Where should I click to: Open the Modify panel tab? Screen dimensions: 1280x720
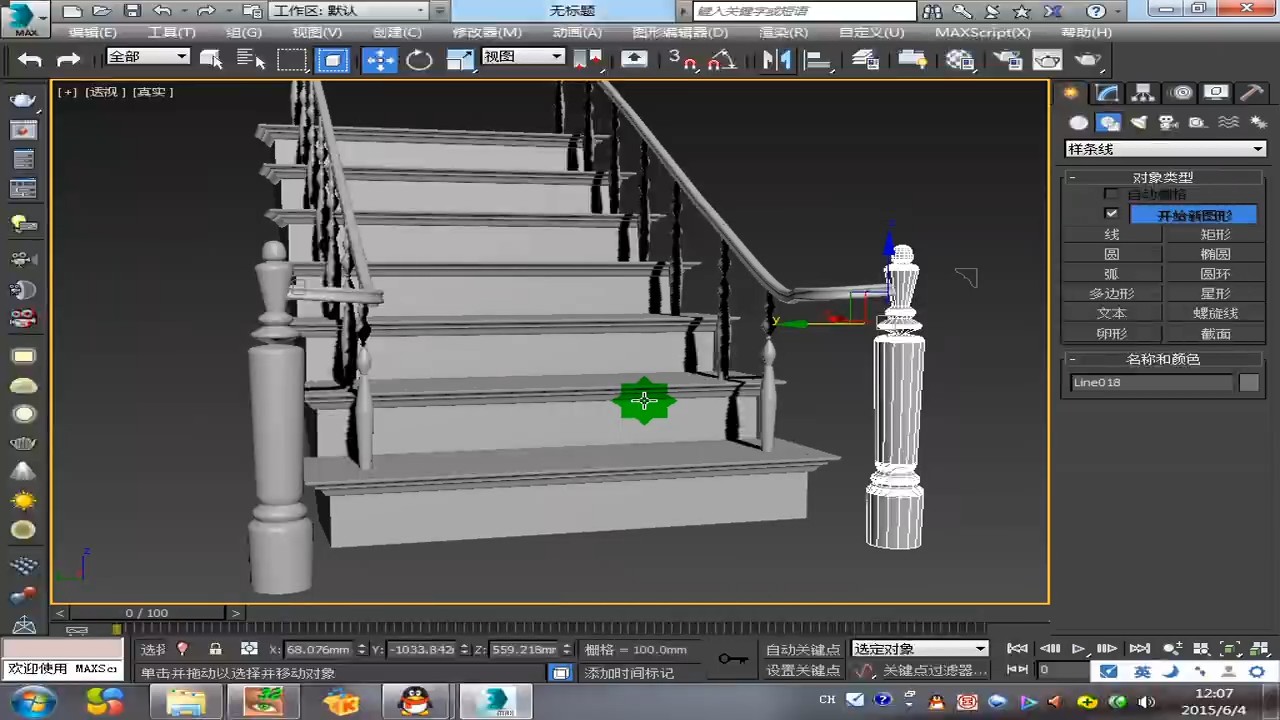[x=1107, y=93]
